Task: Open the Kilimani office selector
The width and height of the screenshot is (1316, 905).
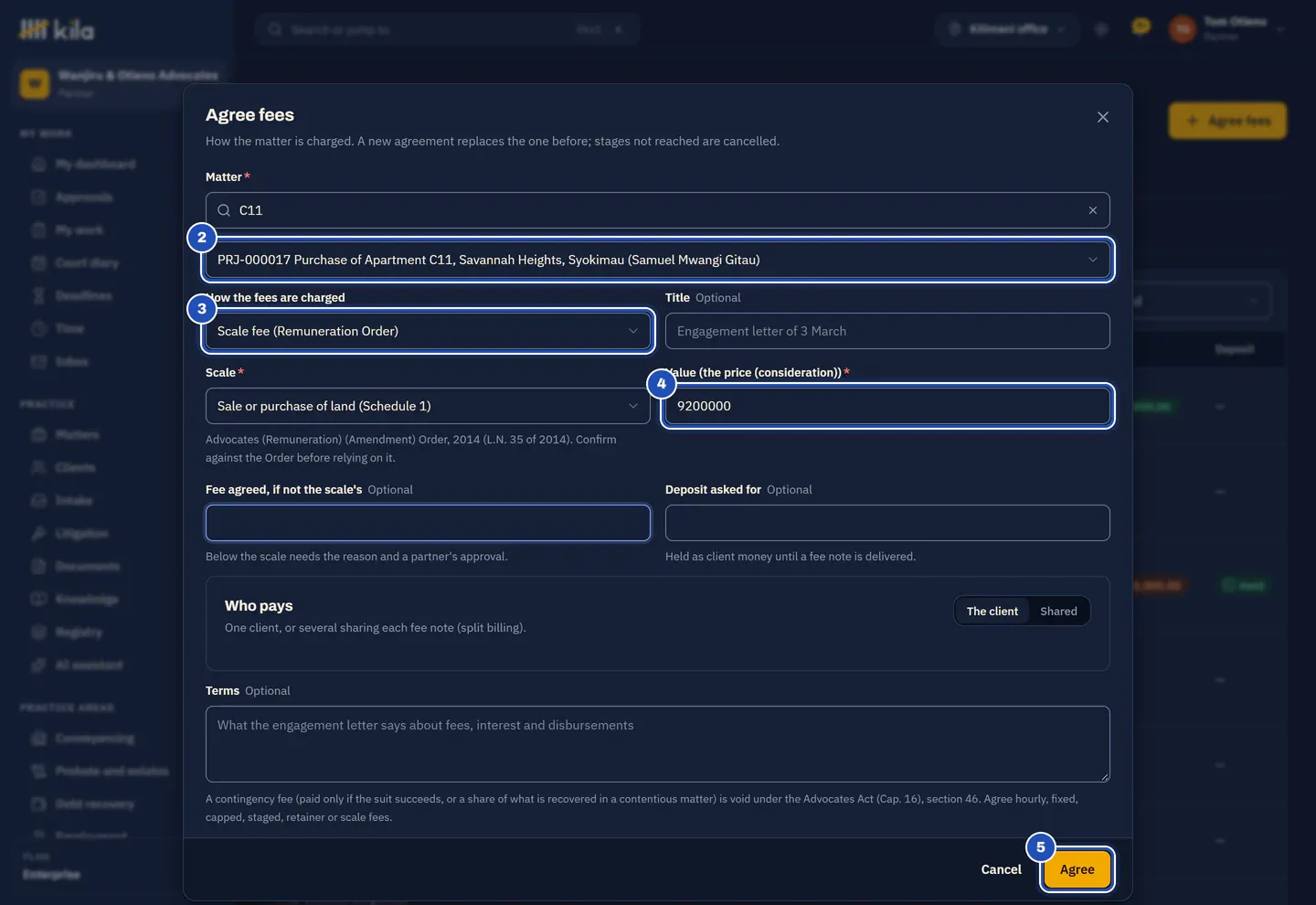Action: (x=1007, y=29)
